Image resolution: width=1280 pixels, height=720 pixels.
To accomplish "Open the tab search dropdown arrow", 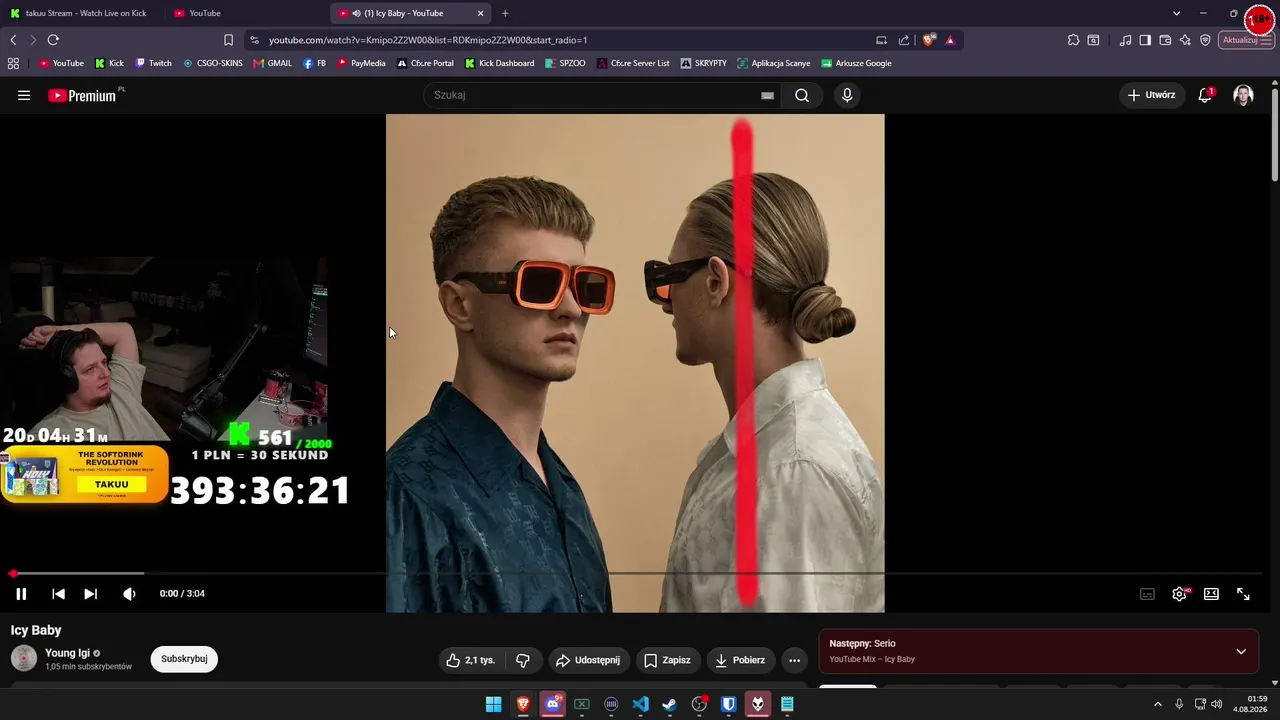I will pyautogui.click(x=1176, y=13).
